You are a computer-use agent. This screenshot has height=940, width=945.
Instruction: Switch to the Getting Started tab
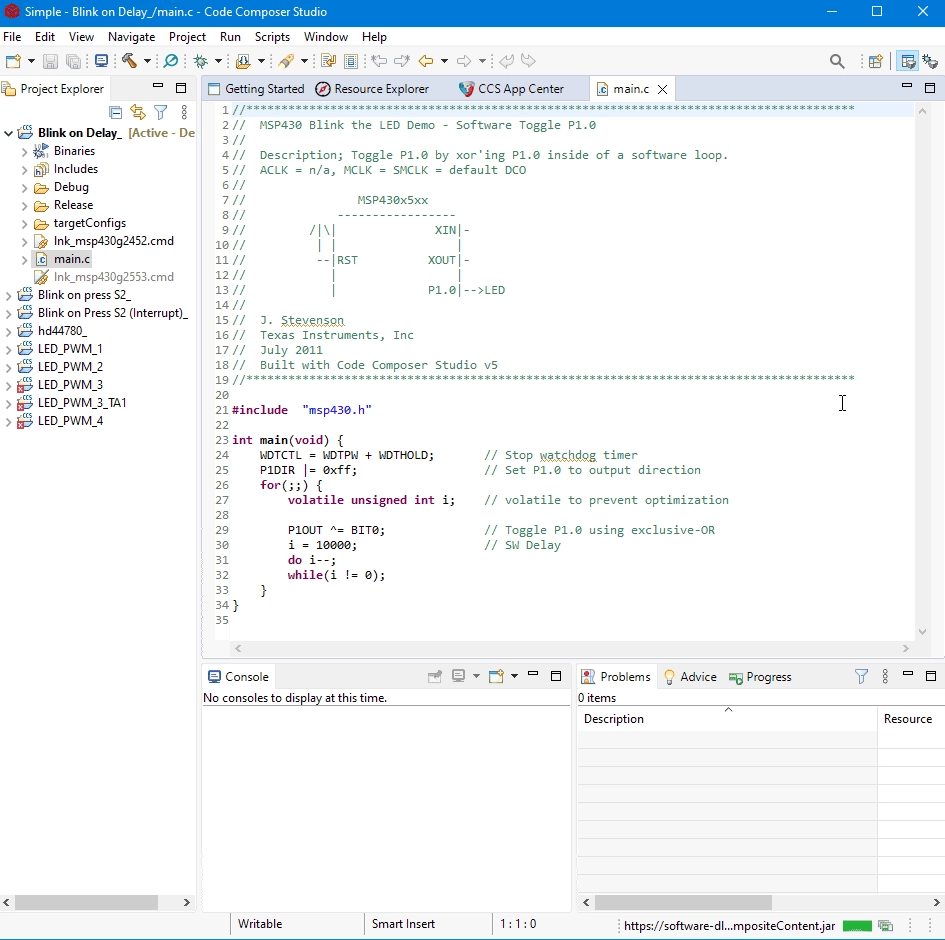(256, 89)
